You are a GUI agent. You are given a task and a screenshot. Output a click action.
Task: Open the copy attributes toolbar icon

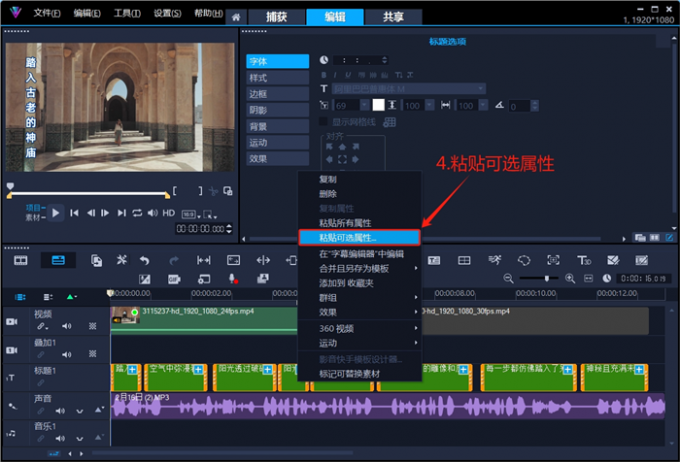(96, 260)
